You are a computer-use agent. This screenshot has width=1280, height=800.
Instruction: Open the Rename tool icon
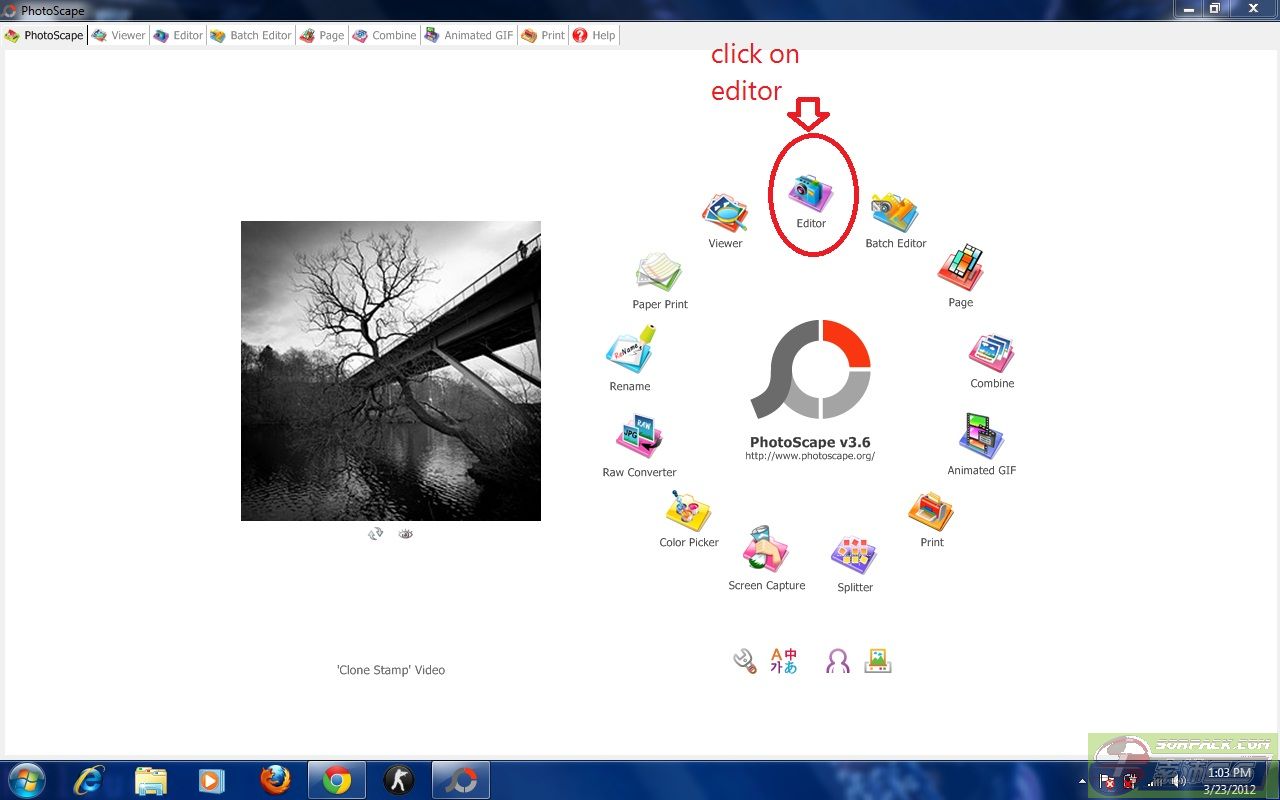coord(630,352)
